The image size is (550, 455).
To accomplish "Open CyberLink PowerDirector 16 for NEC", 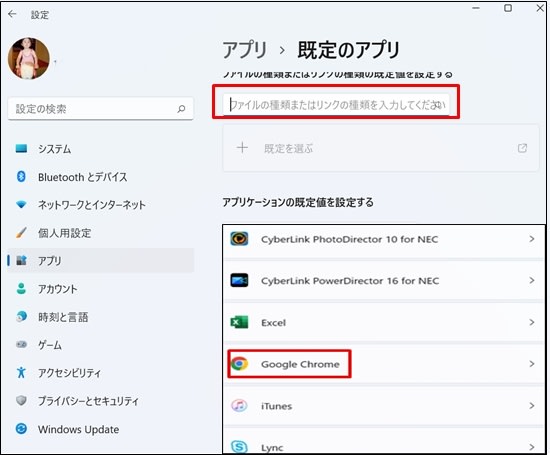I will 383,281.
